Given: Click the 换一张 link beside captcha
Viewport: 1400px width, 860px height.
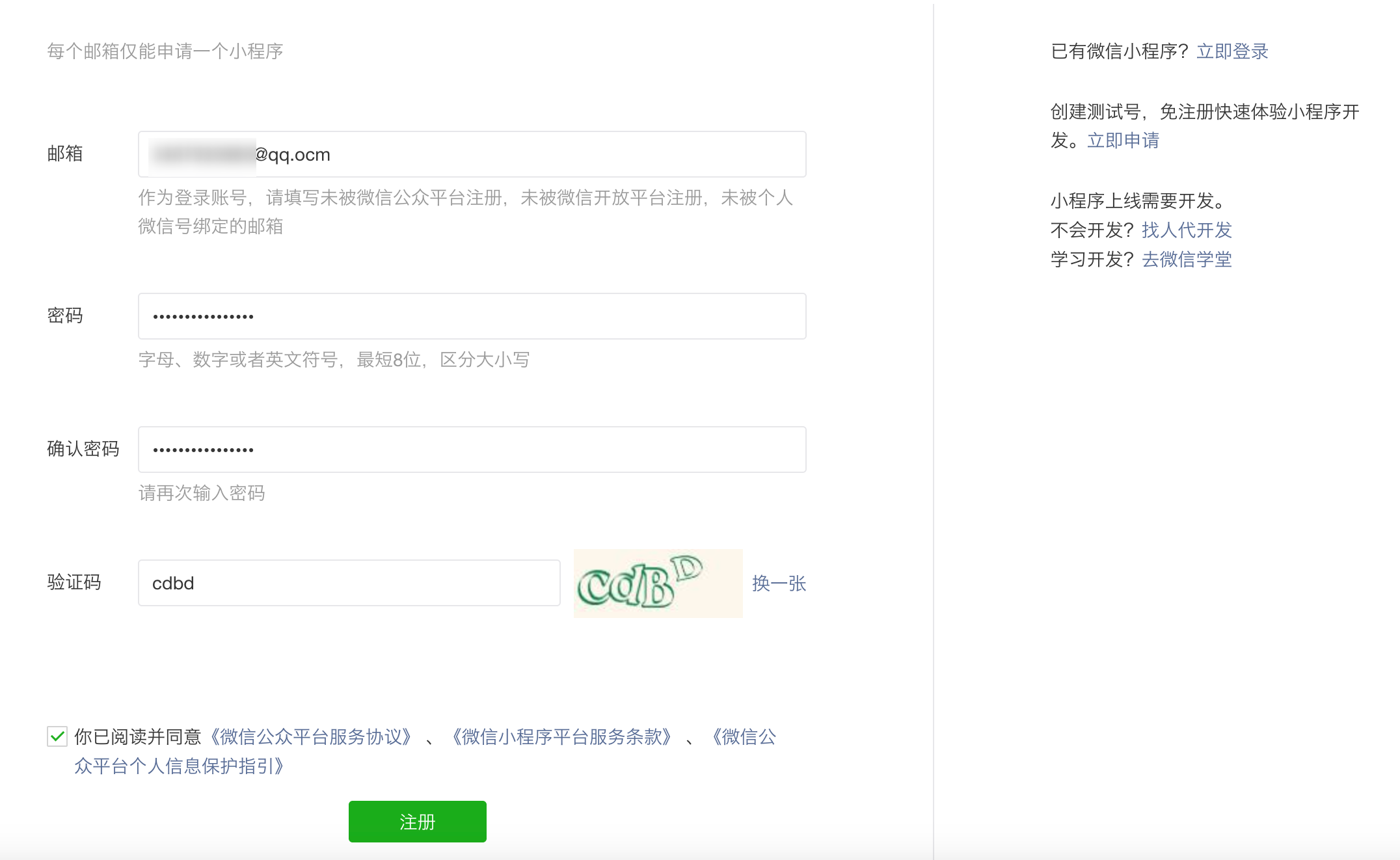Looking at the screenshot, I should (x=779, y=583).
